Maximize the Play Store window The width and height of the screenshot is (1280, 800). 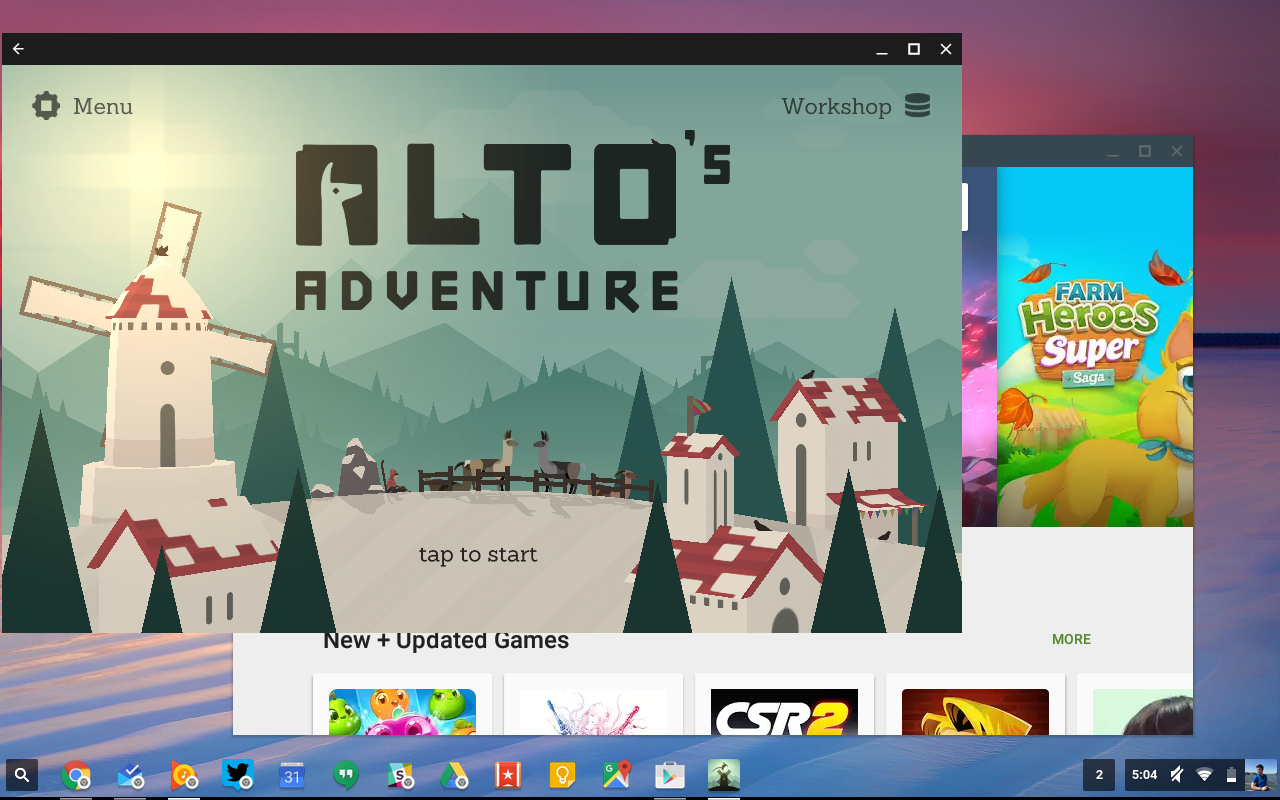click(x=1145, y=151)
